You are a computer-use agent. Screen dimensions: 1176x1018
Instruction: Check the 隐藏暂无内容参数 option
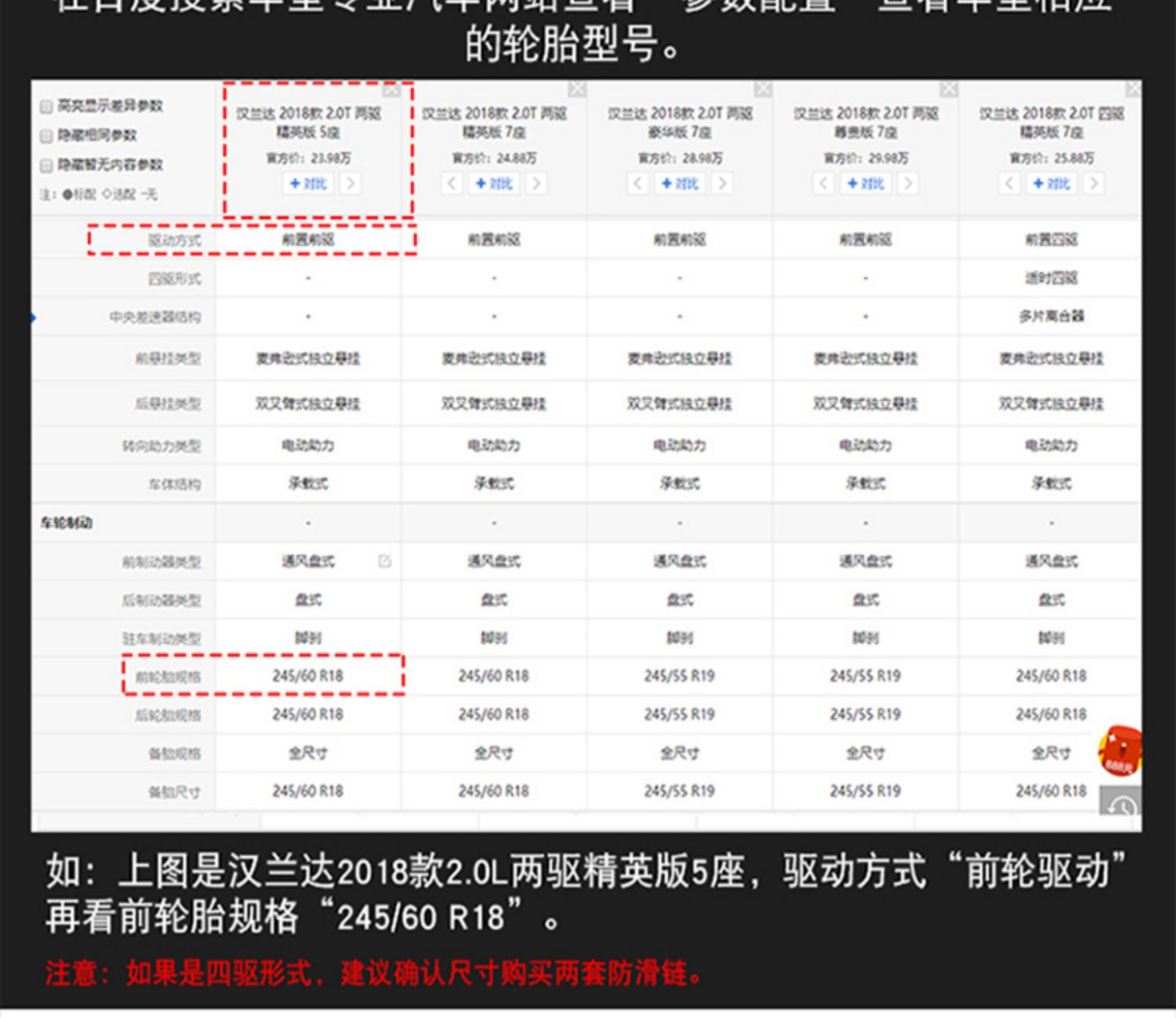click(46, 165)
